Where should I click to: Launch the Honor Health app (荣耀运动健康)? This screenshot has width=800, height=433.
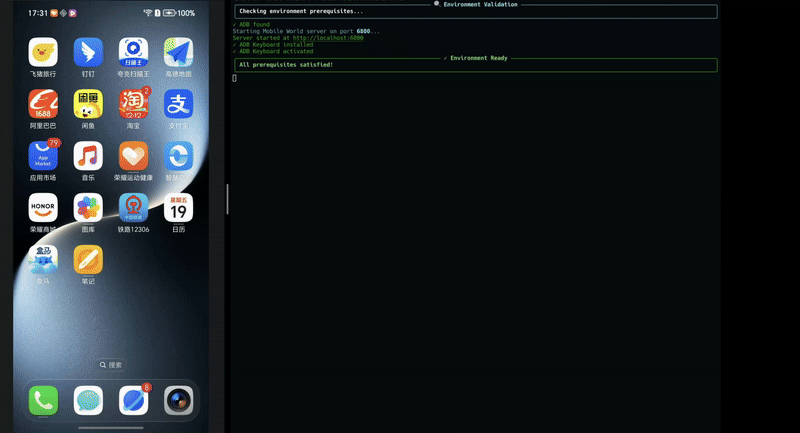(133, 156)
